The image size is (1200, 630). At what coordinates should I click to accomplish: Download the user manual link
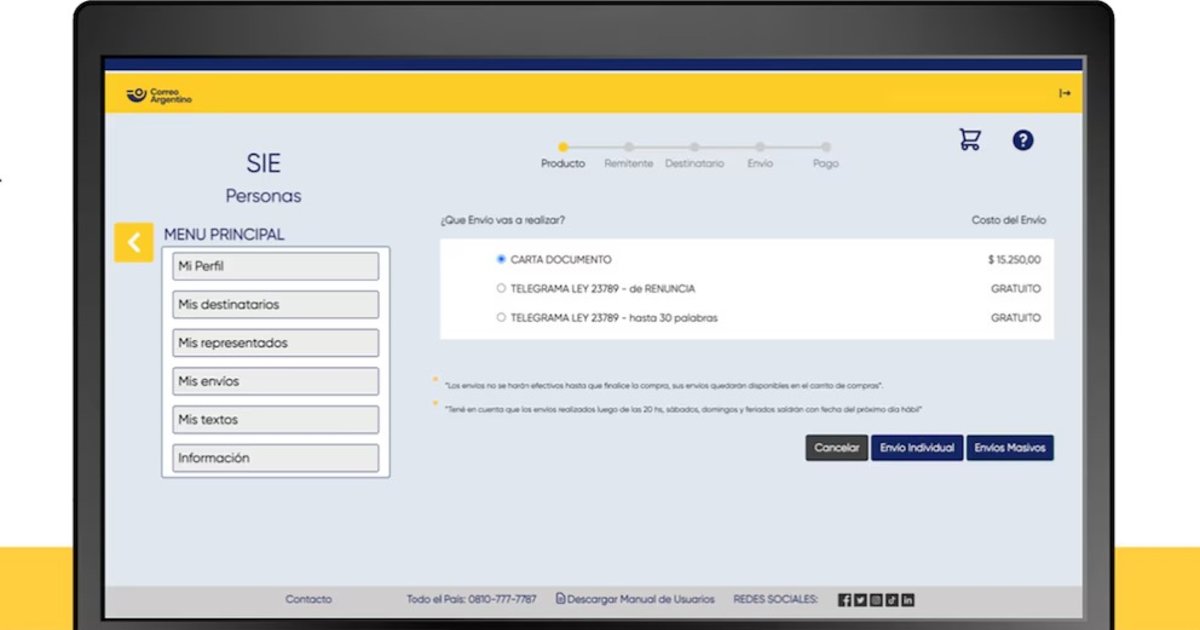tap(636, 599)
